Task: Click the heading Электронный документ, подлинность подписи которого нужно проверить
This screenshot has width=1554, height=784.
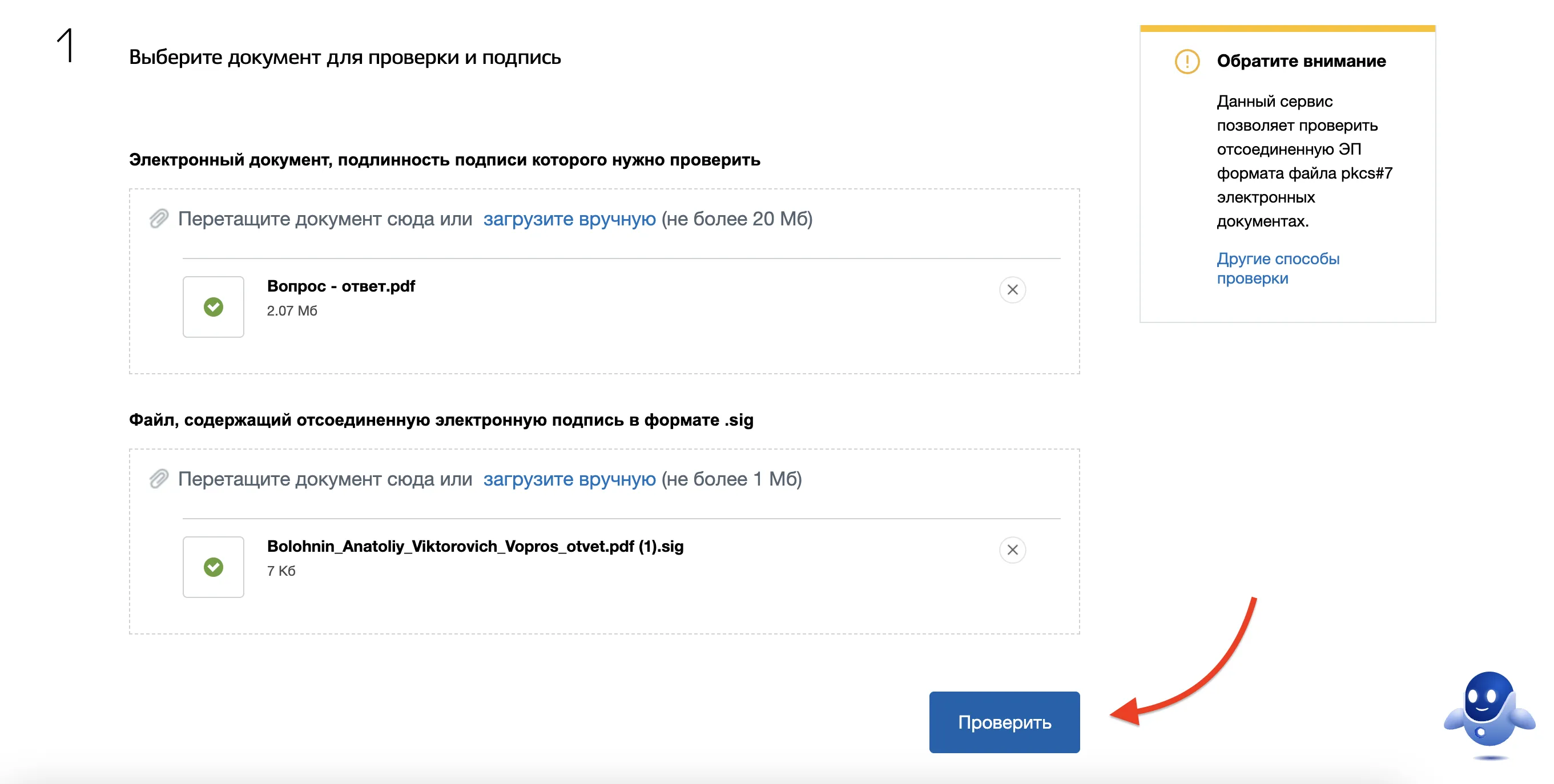Action: (x=444, y=160)
